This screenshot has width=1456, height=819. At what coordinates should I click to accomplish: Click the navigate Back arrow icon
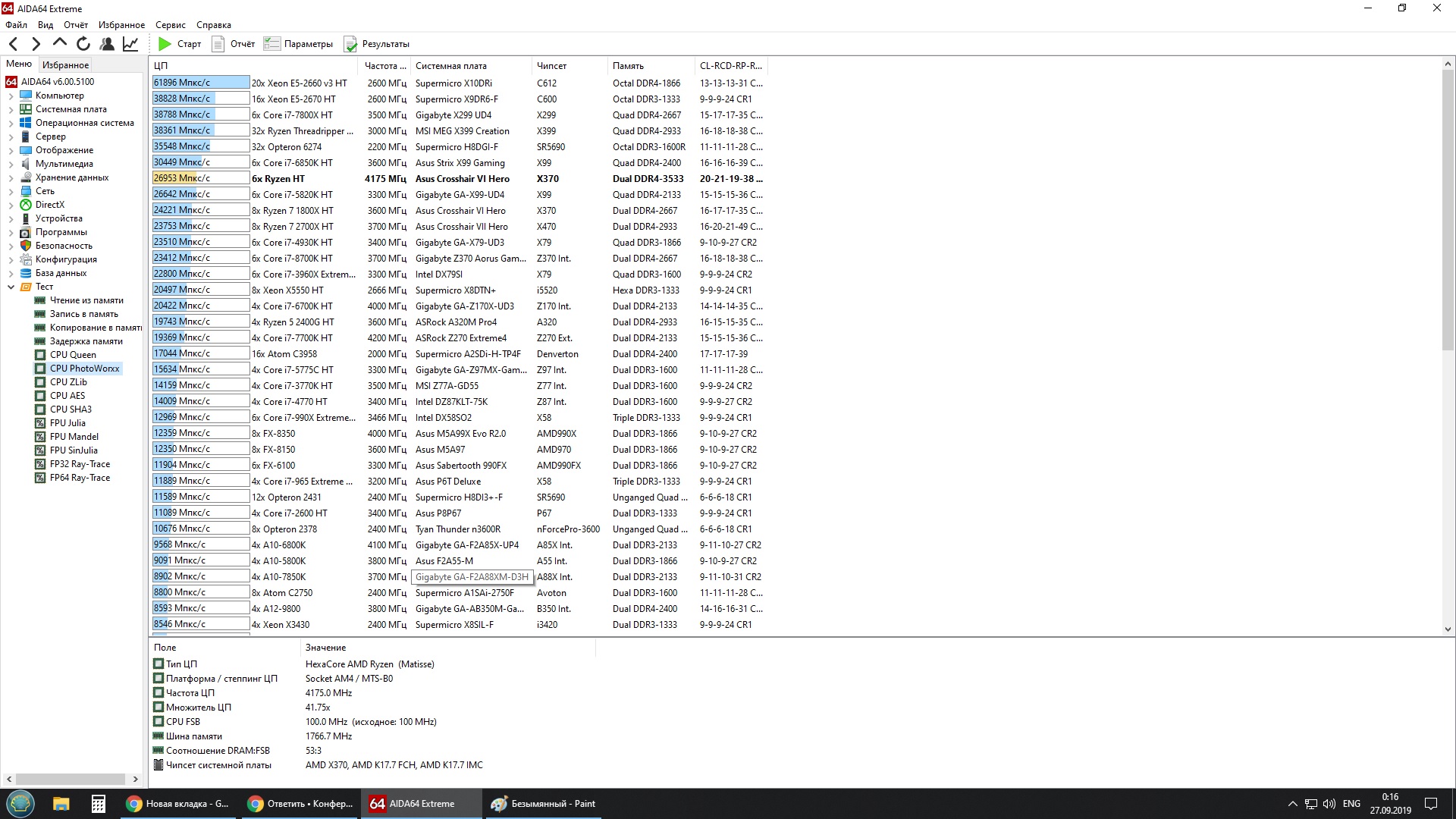14,44
